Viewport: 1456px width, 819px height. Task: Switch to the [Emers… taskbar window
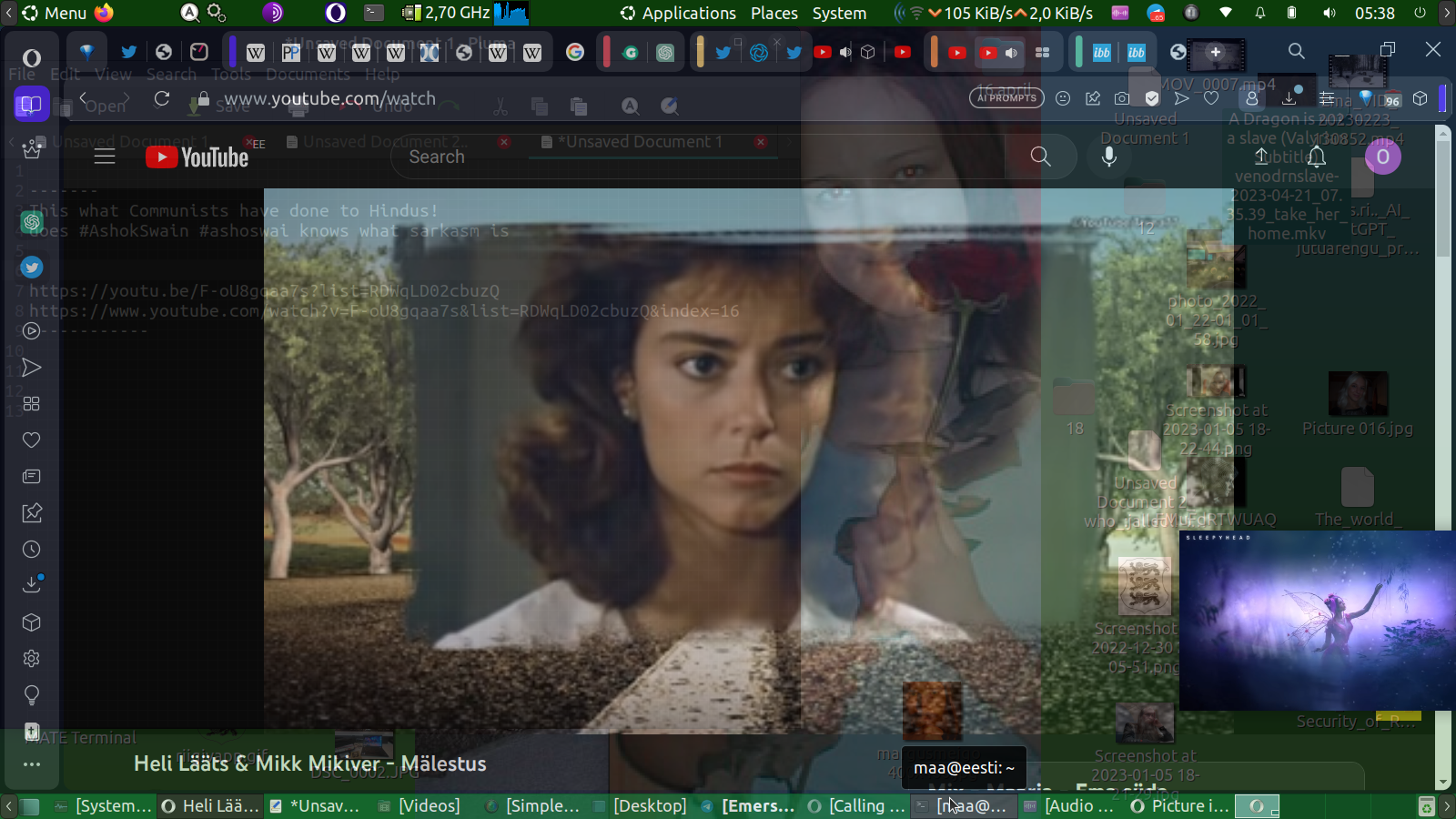[x=748, y=805]
